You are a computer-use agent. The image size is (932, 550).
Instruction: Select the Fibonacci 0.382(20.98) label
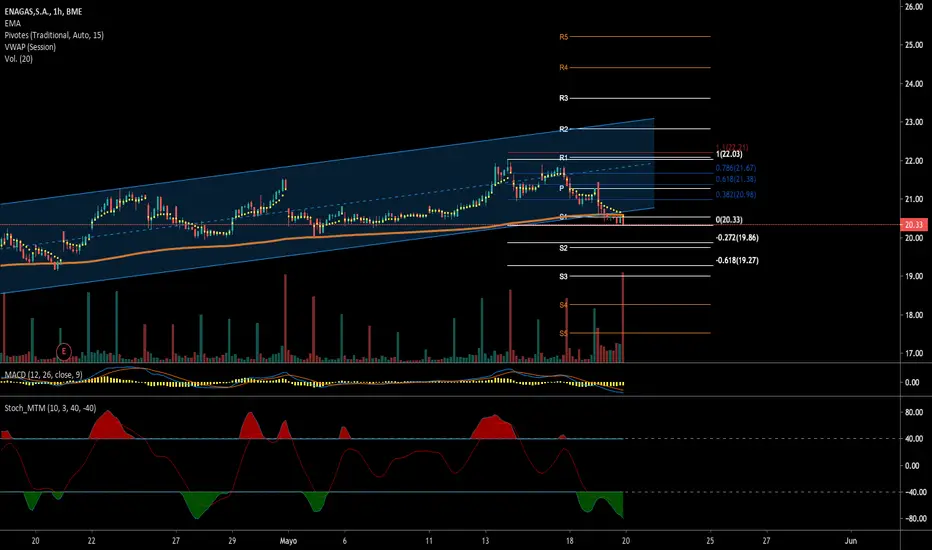click(x=736, y=194)
